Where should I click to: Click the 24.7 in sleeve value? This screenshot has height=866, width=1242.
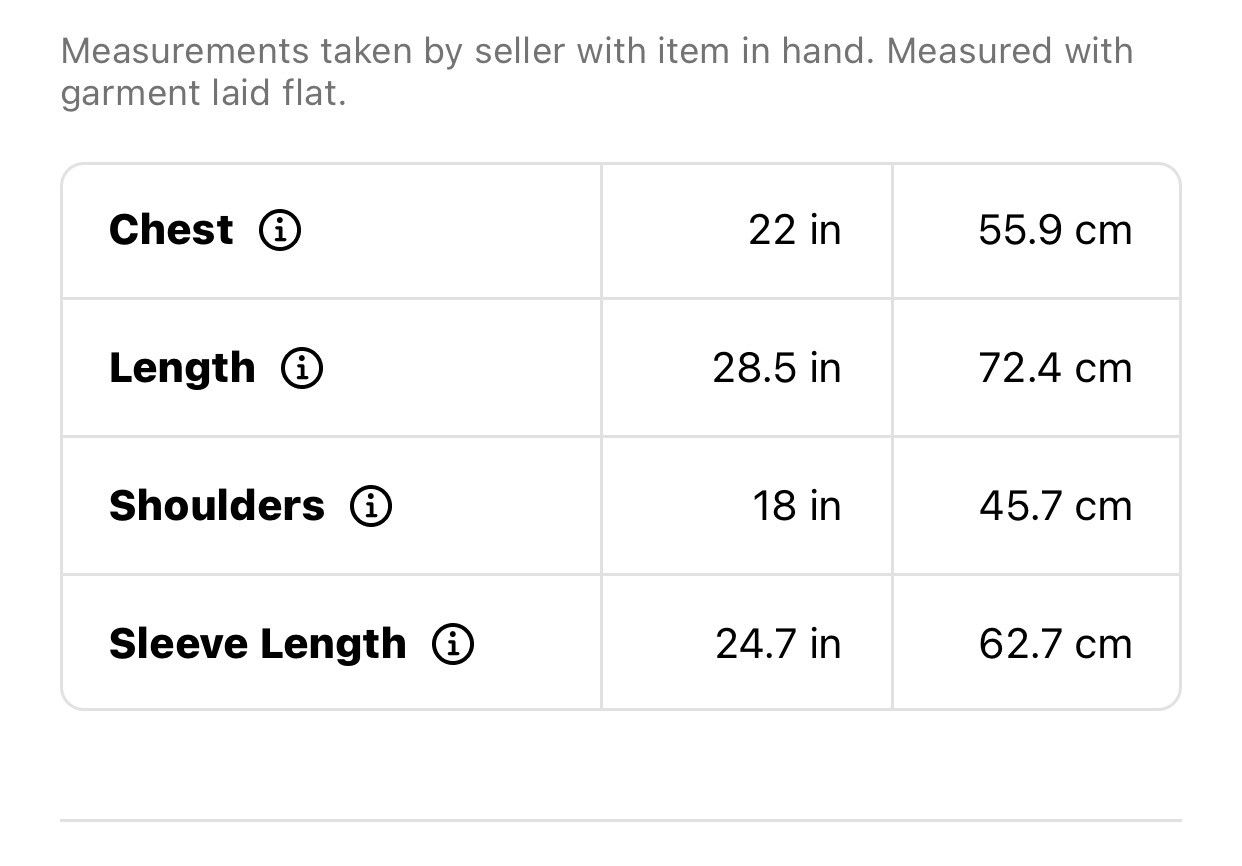778,645
